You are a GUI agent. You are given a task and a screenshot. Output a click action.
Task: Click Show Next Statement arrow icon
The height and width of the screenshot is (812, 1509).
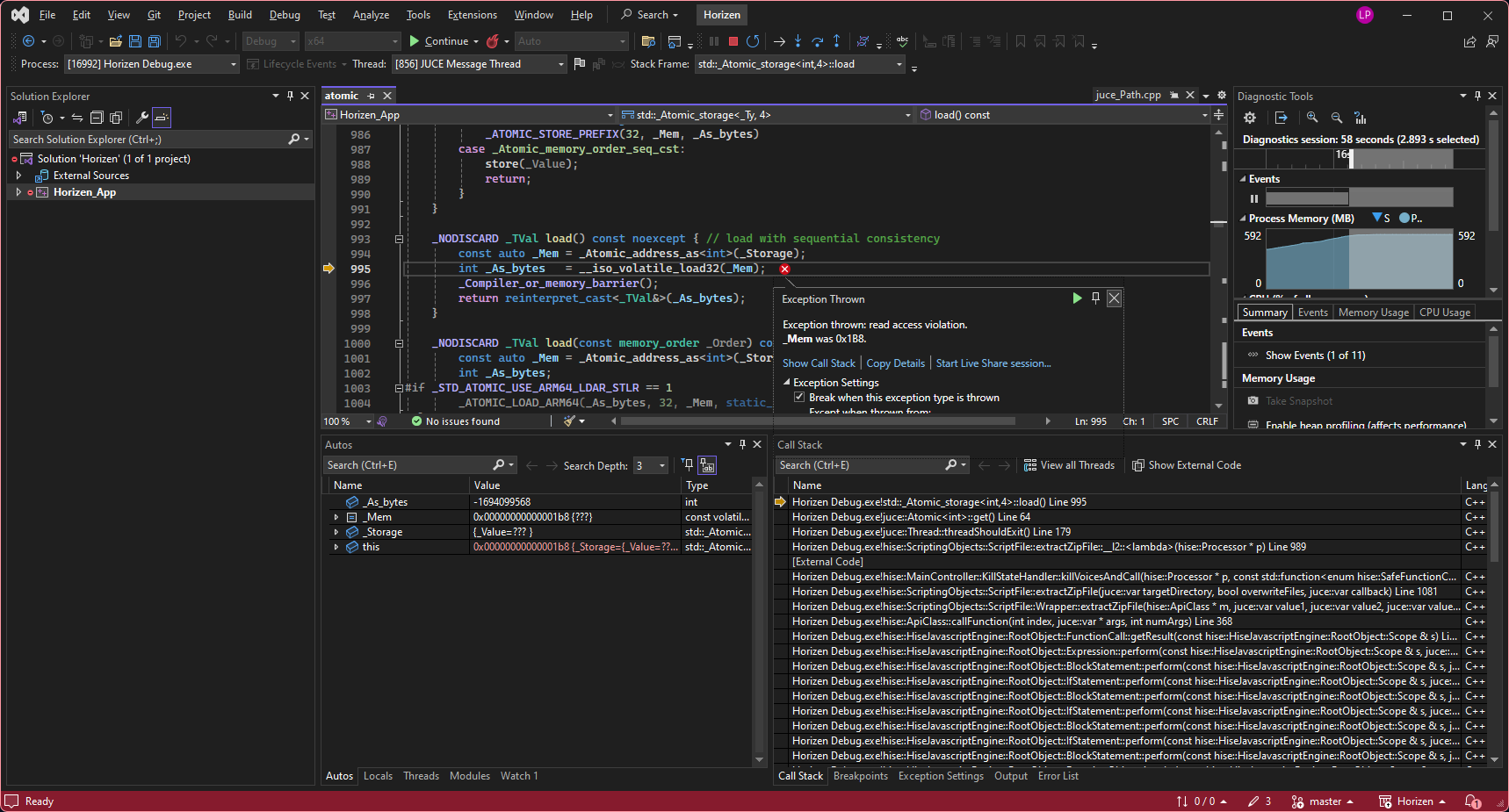(779, 41)
